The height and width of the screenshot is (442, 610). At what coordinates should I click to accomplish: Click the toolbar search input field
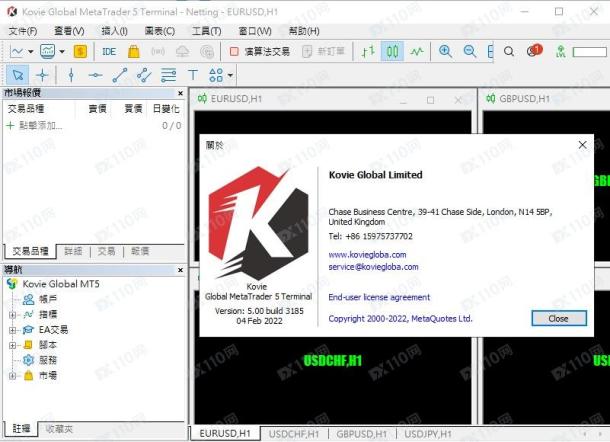(590, 52)
